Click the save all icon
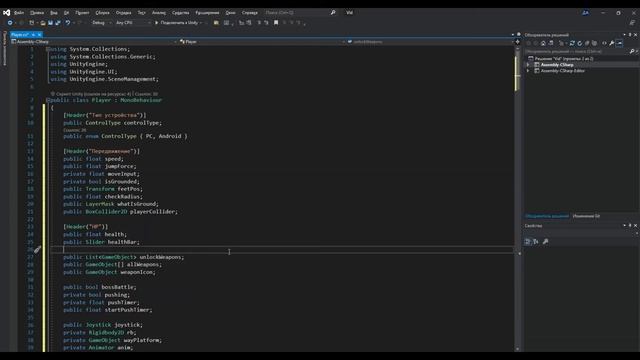The image size is (640, 360). click(x=58, y=23)
